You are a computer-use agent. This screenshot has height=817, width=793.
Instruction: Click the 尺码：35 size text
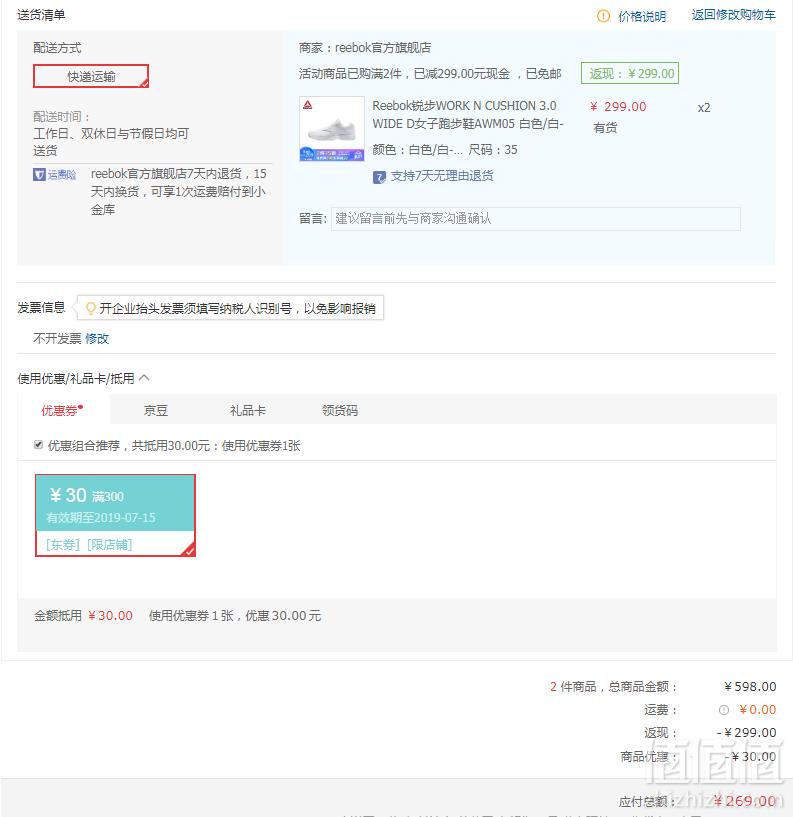493,150
